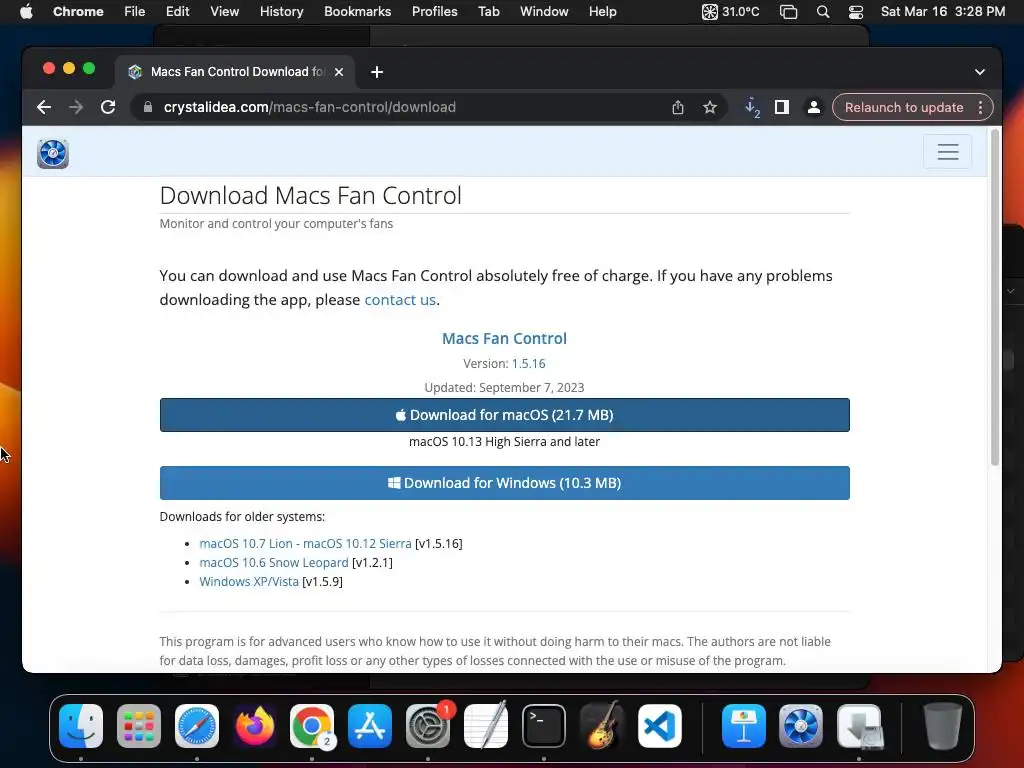Open the History menu
Screen dimensions: 1024x768
coord(281,11)
